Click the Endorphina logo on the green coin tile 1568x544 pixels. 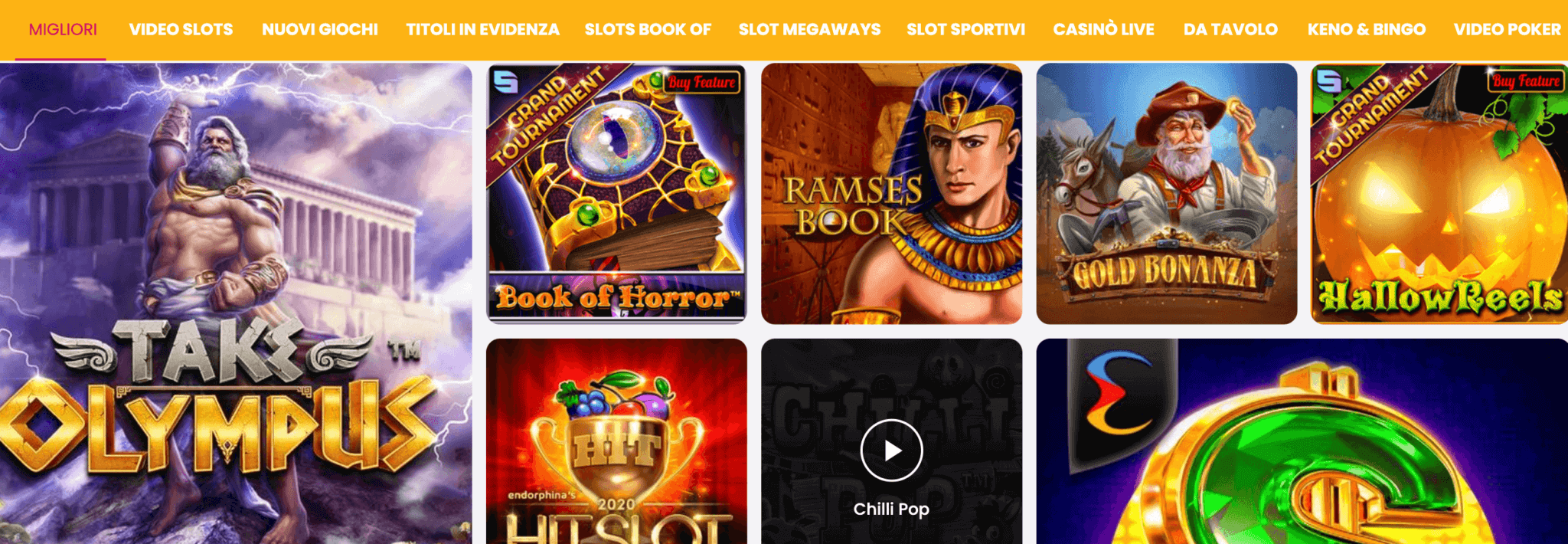1119,393
